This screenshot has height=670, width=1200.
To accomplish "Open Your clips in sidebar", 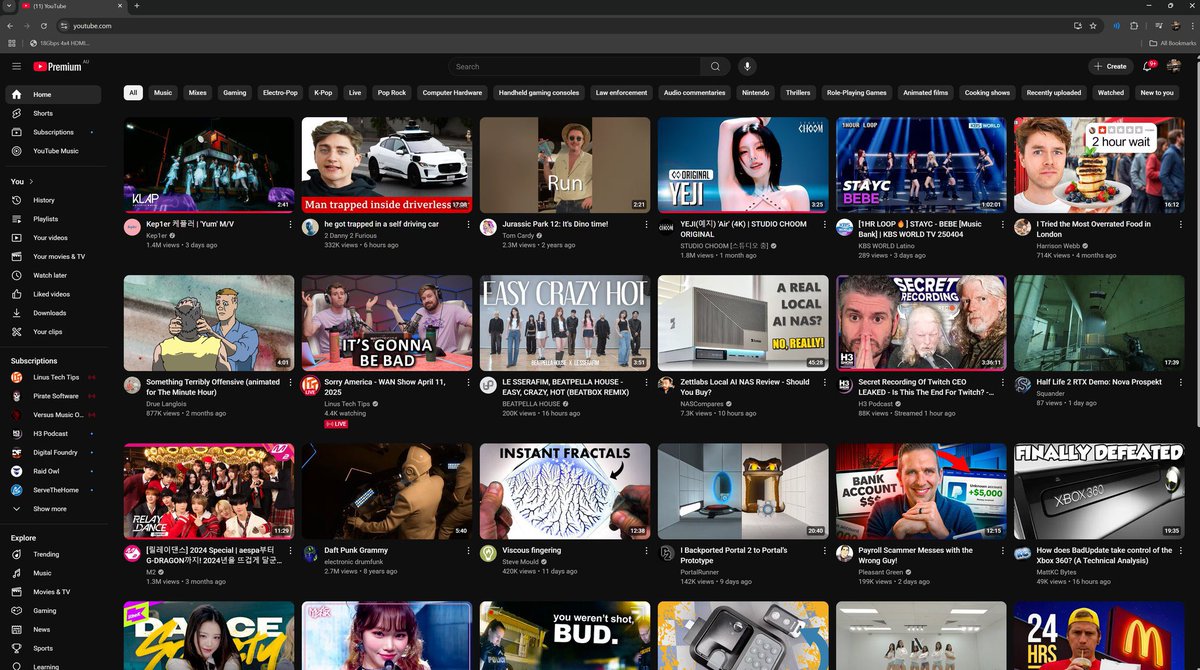I will click(52, 332).
